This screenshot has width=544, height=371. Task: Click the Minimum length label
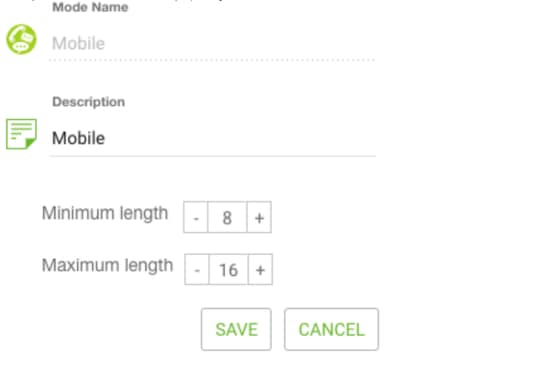(x=105, y=213)
